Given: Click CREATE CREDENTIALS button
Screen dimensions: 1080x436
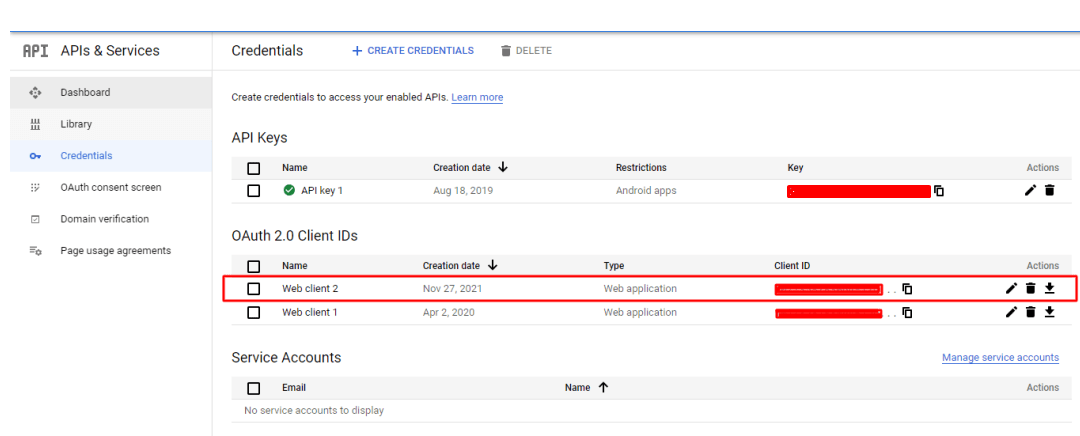Looking at the screenshot, I should click(x=413, y=51).
